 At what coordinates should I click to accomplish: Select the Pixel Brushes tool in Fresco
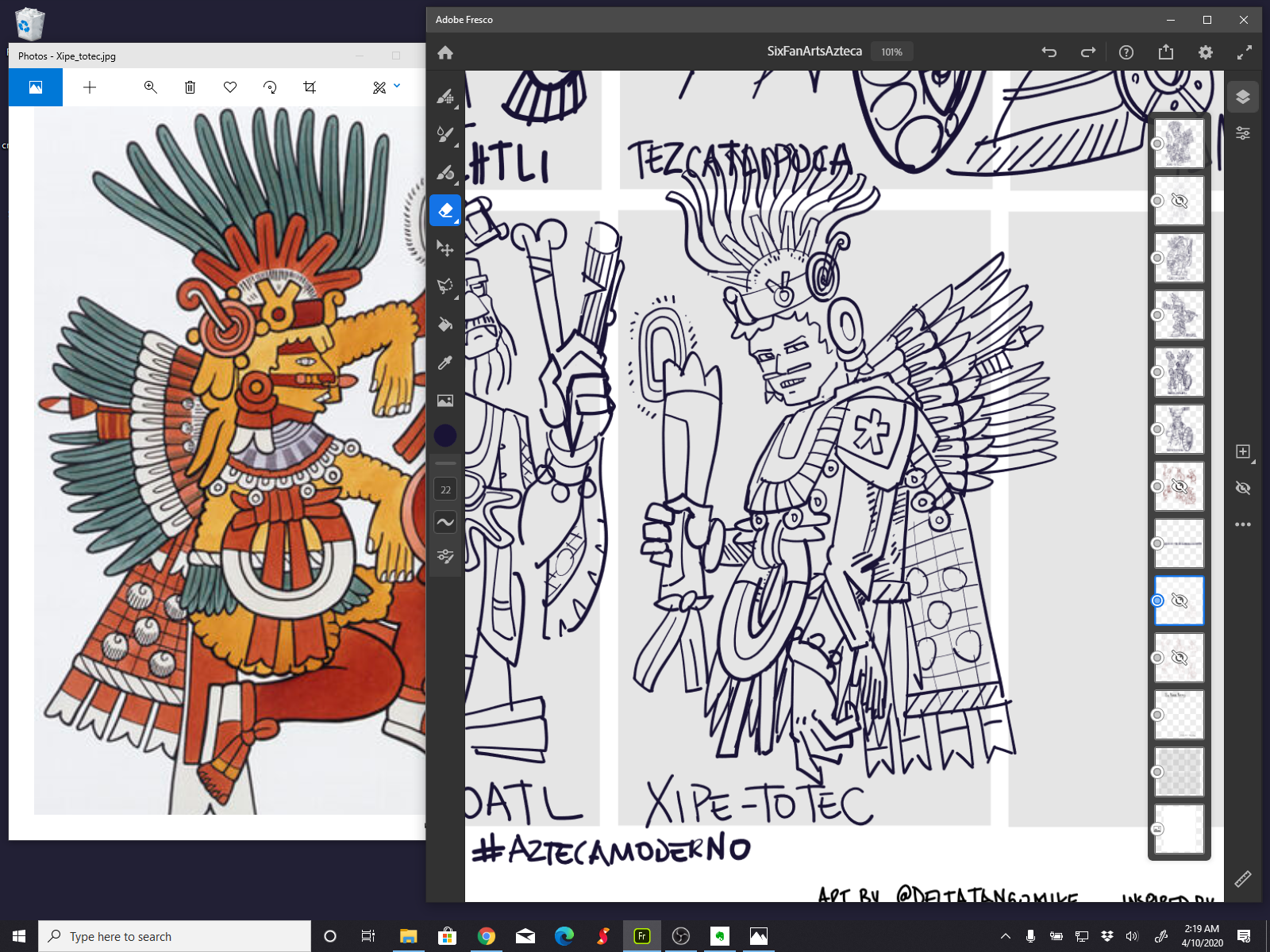[x=445, y=97]
